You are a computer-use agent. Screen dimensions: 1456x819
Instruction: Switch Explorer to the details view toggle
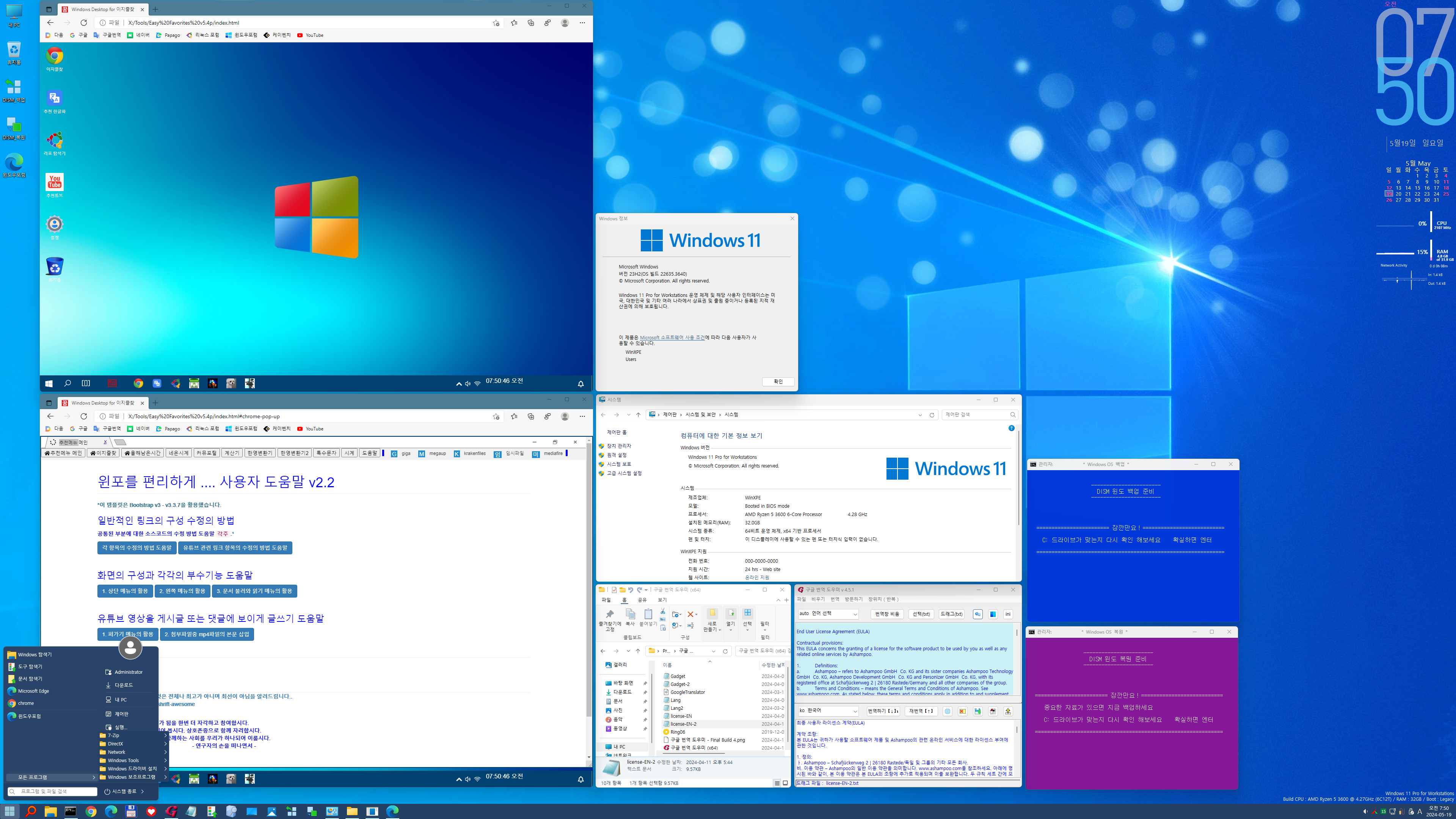[x=777, y=783]
